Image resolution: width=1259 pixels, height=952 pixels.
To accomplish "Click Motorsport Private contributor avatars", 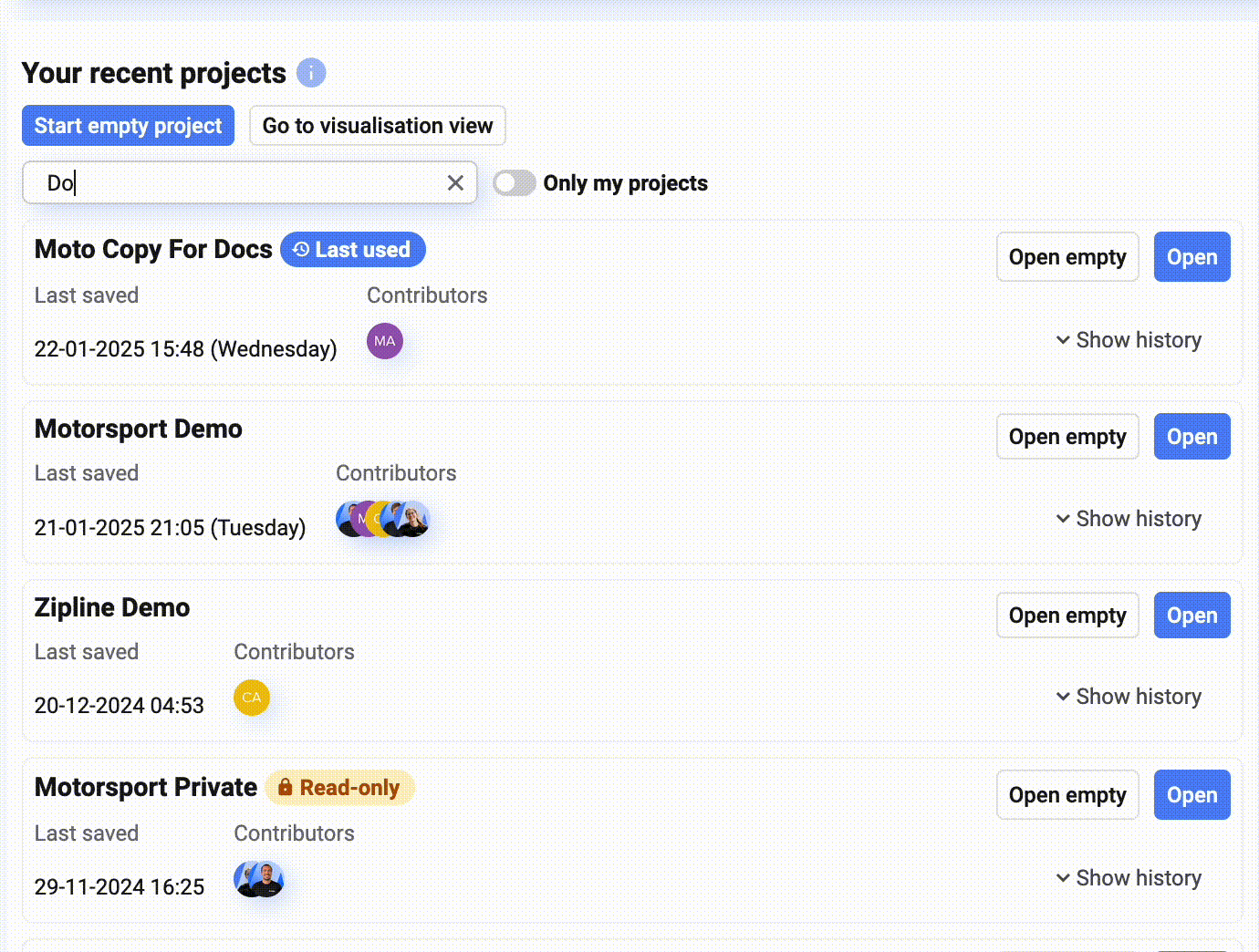I will 258,880.
